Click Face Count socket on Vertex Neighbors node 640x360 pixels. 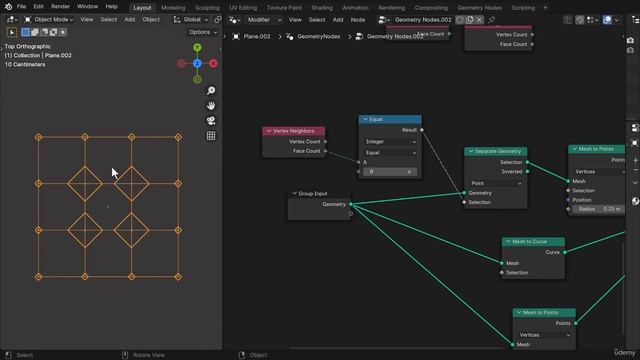pyautogui.click(x=325, y=151)
